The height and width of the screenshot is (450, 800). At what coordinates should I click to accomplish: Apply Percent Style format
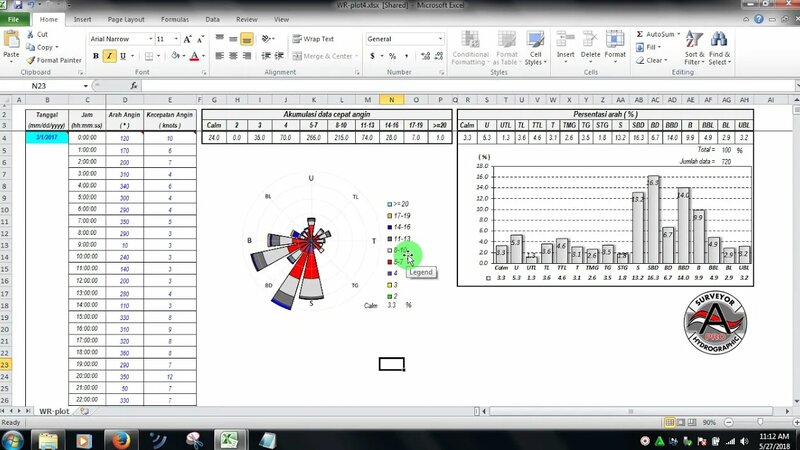[392, 56]
